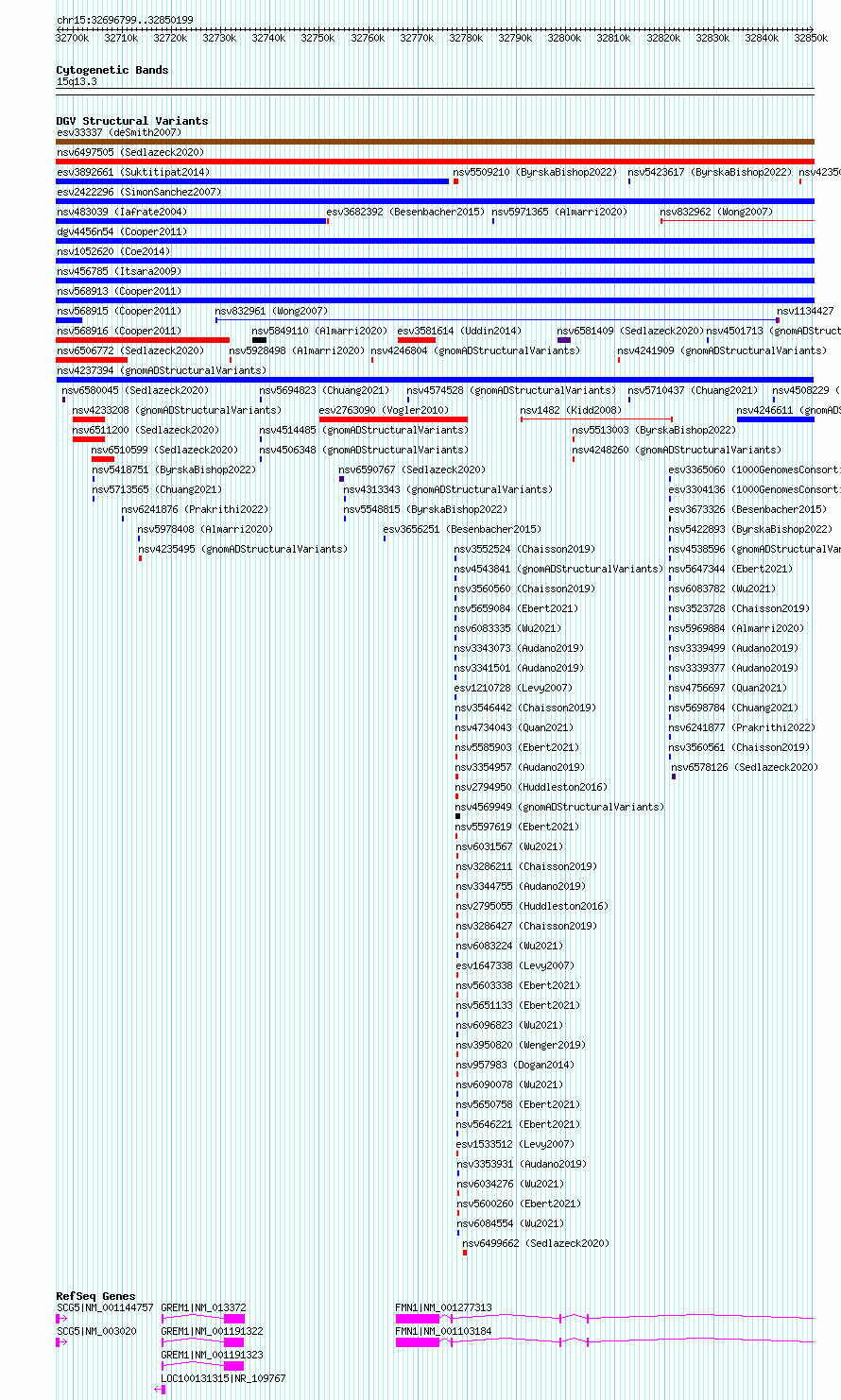Click nsv6506772 (Sedlazeck2020) label
Viewport: 841px width, 1400px height.
pyautogui.click(x=129, y=350)
